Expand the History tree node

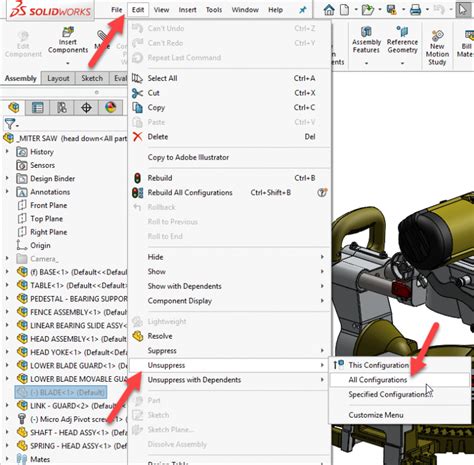[x=7, y=152]
